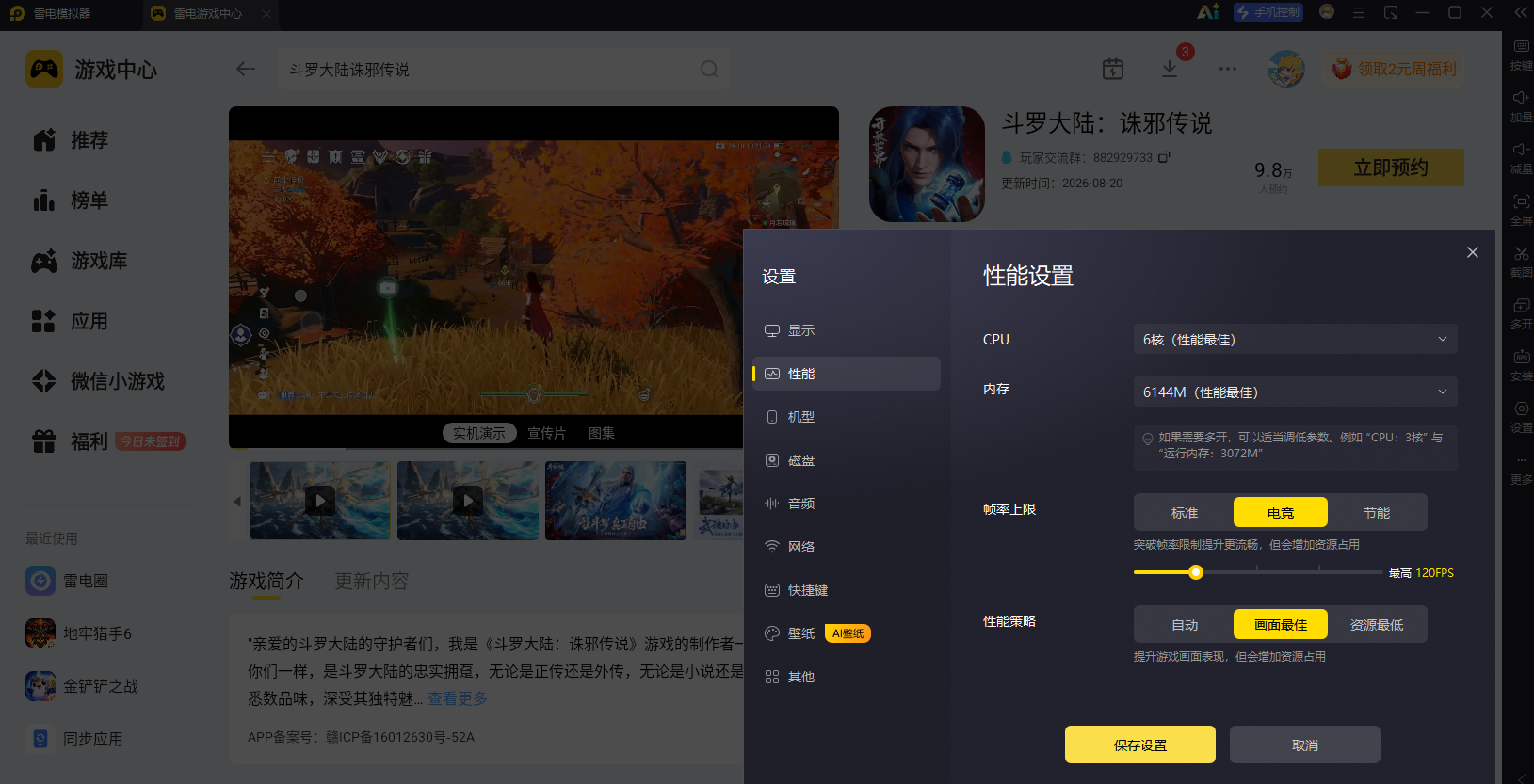Click the search magnifier icon in search box

click(x=709, y=69)
